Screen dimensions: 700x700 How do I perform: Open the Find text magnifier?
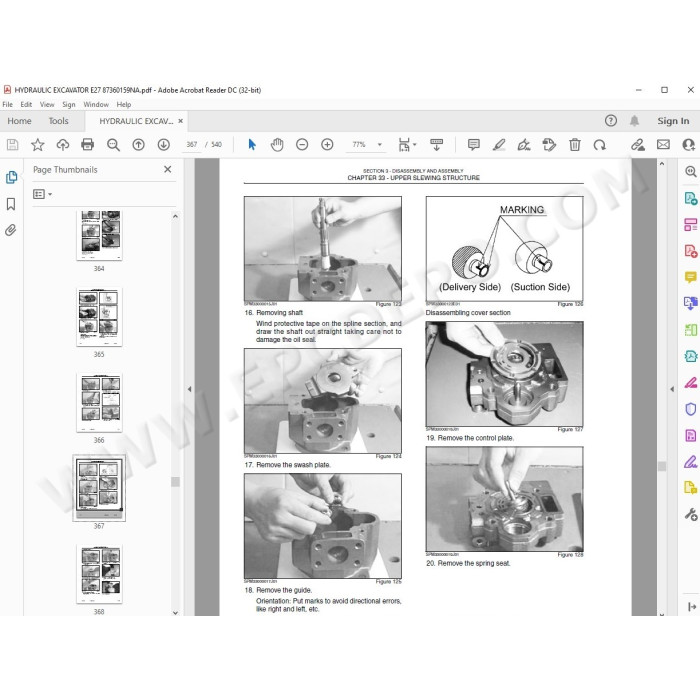113,144
